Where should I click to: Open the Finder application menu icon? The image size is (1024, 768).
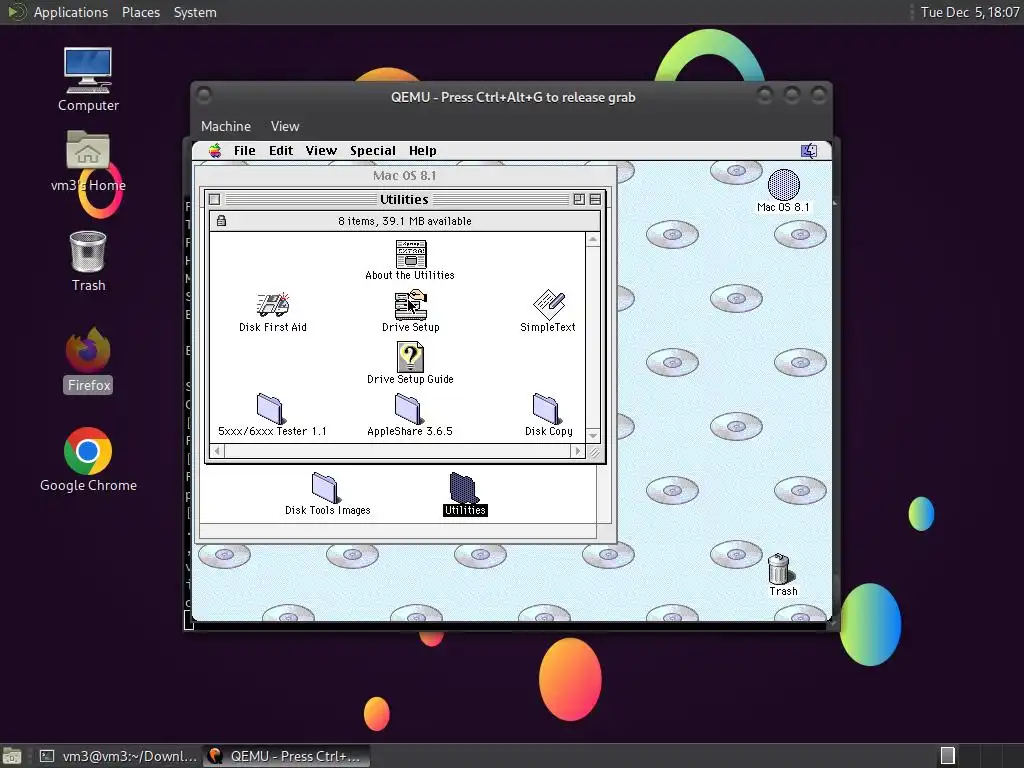[808, 151]
